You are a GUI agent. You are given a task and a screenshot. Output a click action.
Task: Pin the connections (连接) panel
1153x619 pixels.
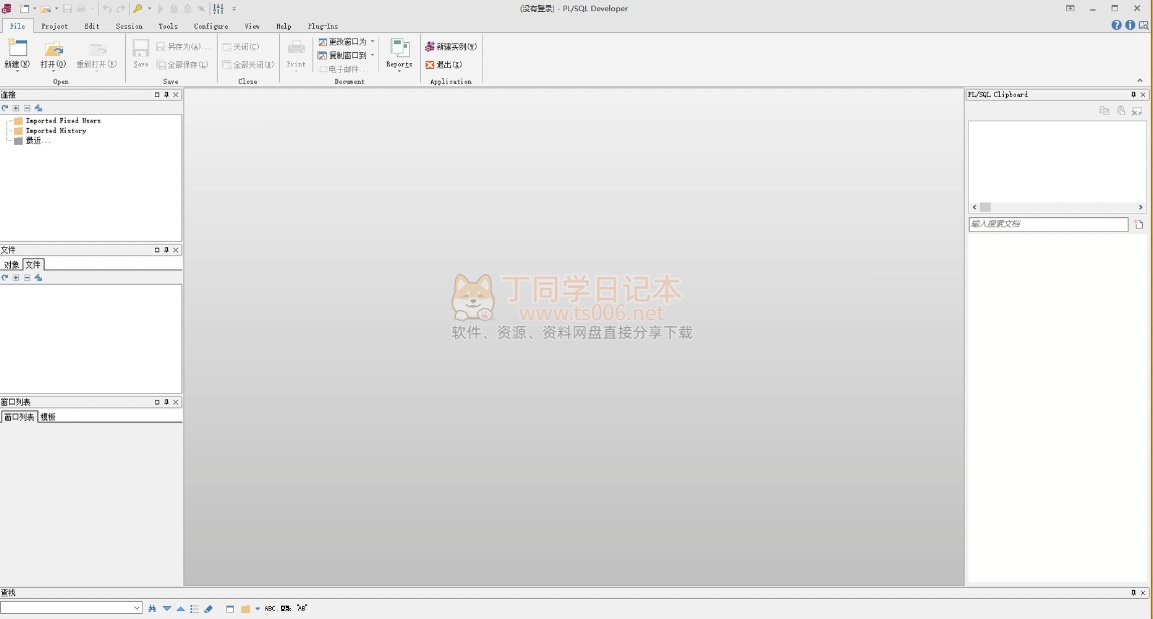[166, 95]
